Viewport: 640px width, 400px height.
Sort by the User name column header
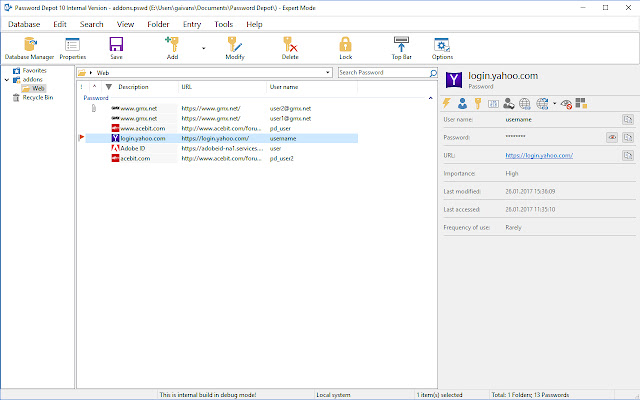[284, 87]
